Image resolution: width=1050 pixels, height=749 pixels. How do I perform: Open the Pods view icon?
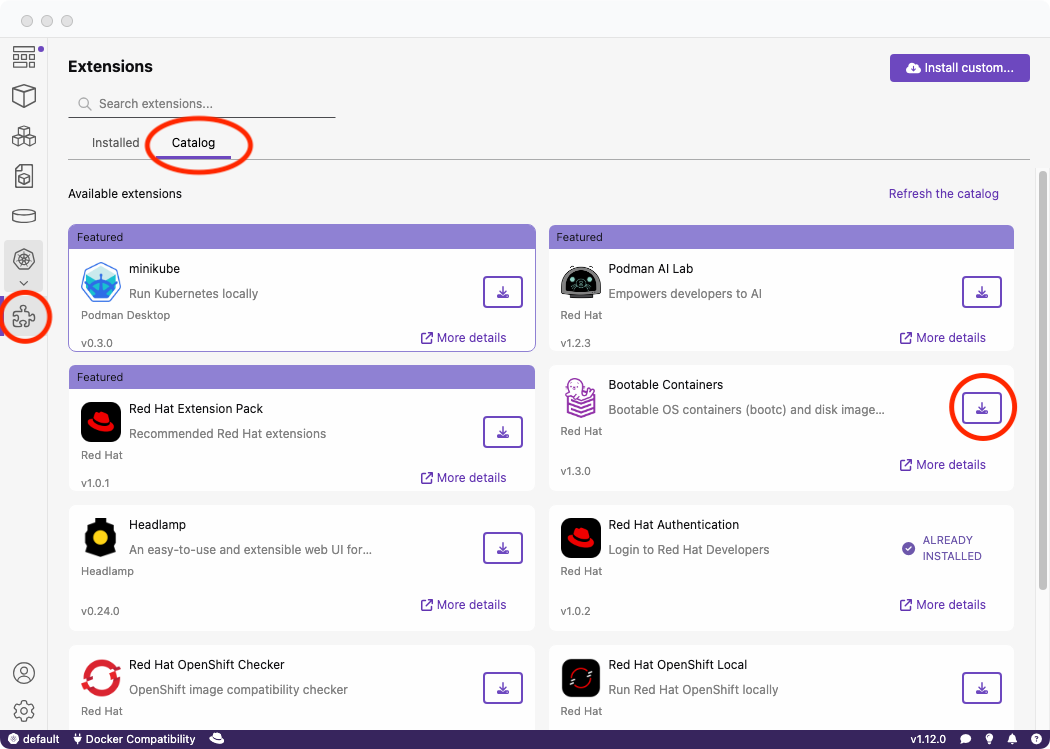pyautogui.click(x=24, y=136)
